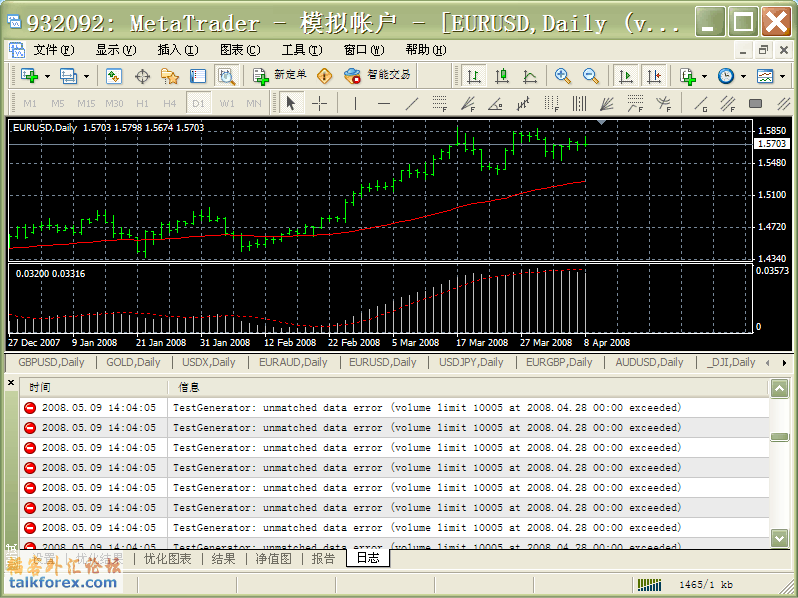Viewport: 798px width, 598px height.
Task: Toggle the Strategy Tester icon
Action: point(226,76)
